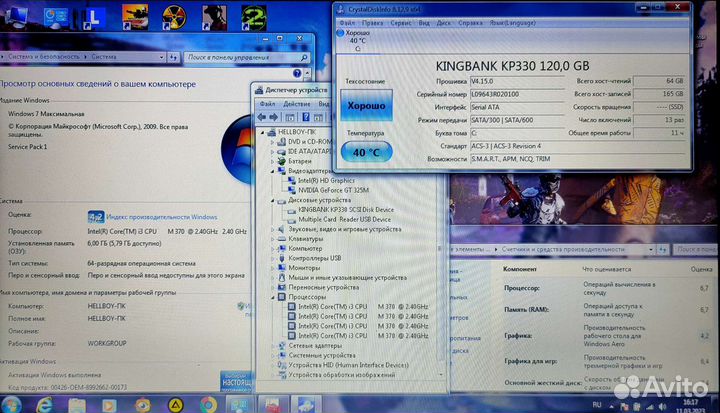The height and width of the screenshot is (413, 720).
Task: Expand the Клавиатуры tree node
Action: [x=273, y=239]
